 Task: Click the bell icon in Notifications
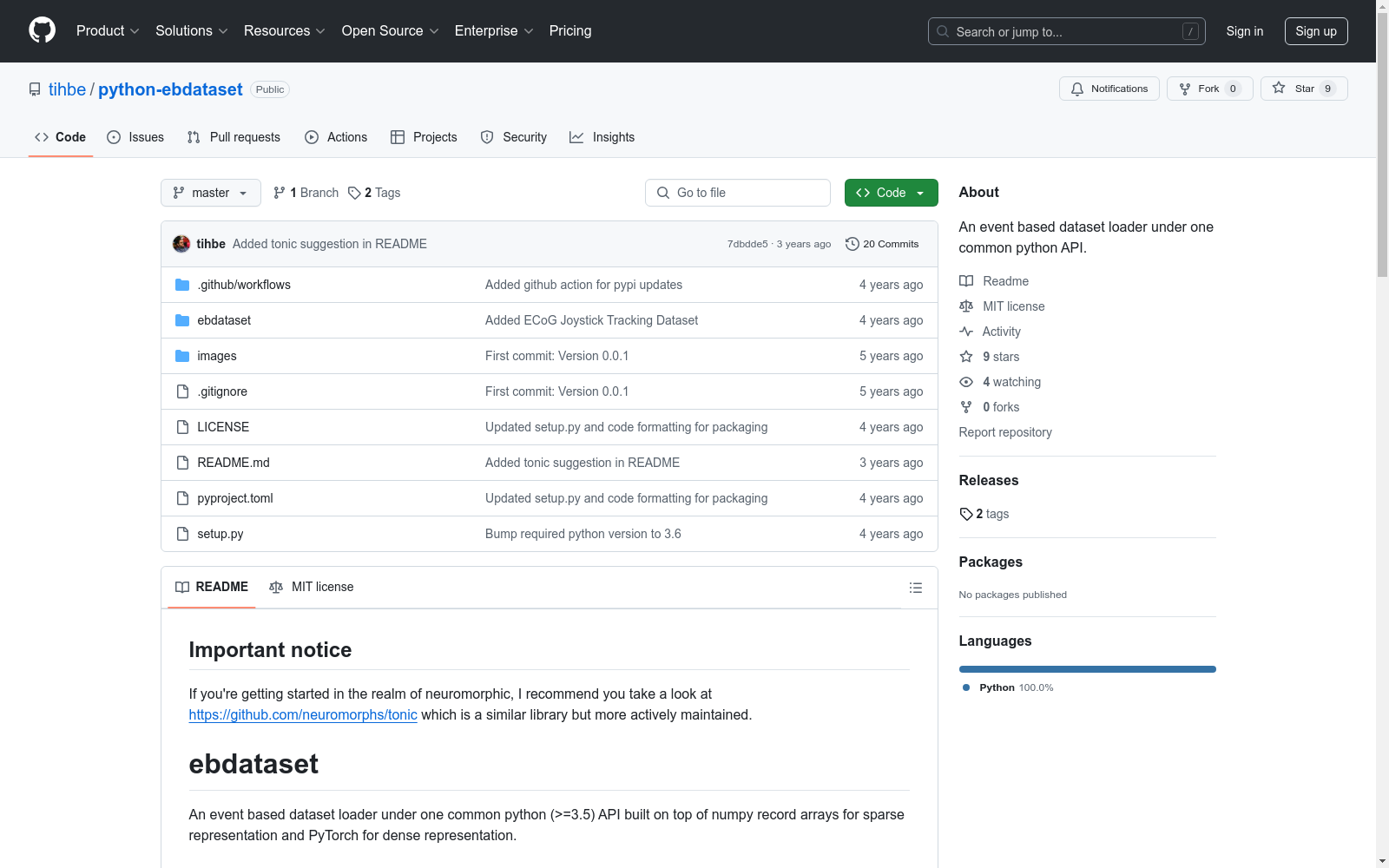[1077, 89]
